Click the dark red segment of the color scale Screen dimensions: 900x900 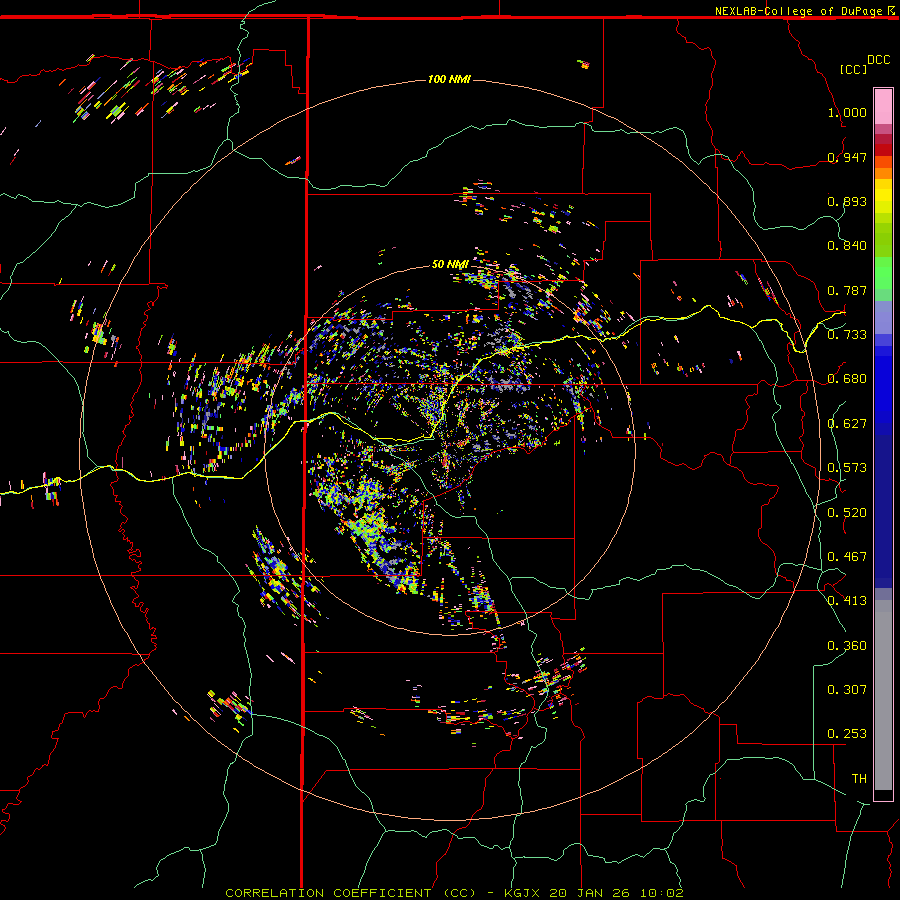883,149
